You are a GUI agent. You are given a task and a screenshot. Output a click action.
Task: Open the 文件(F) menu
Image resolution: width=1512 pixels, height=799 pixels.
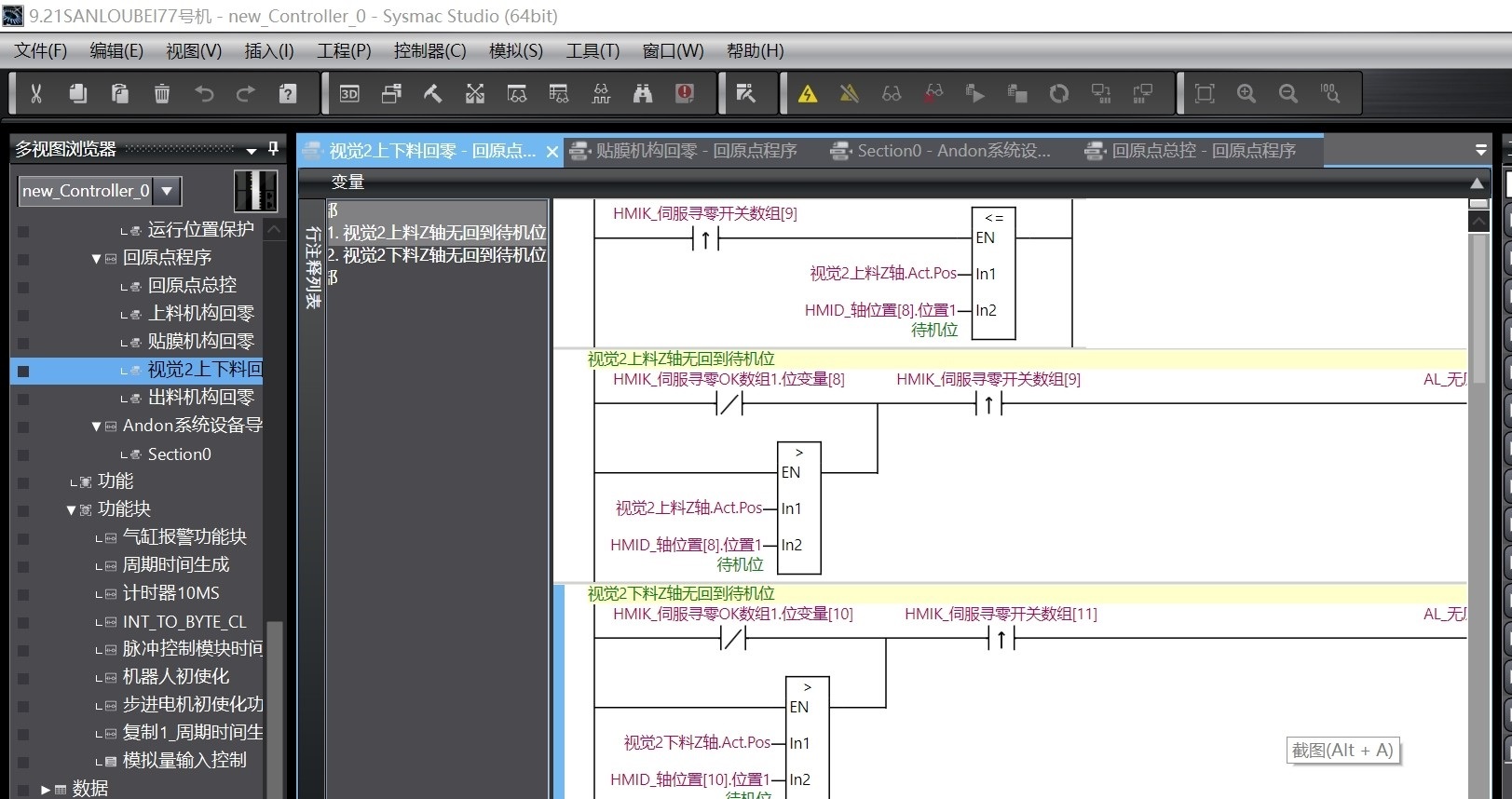[x=41, y=51]
